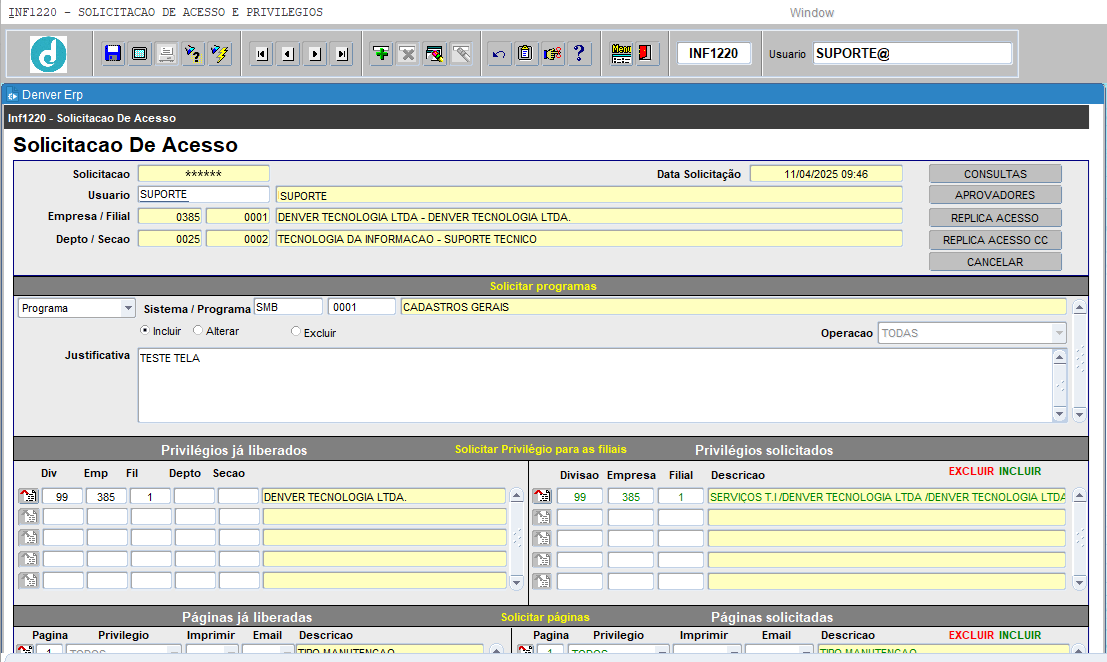Click the REPLICA ACESSO button
This screenshot has height=662, width=1107.
995,218
